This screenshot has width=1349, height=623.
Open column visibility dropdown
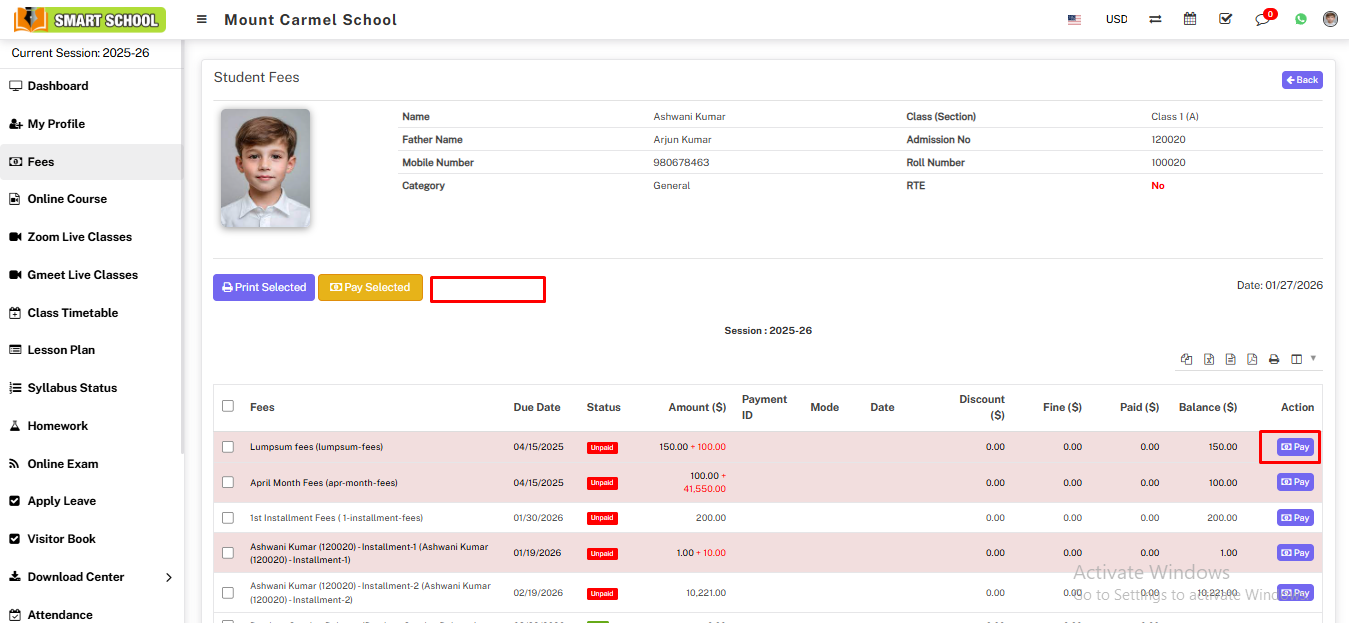[1302, 359]
